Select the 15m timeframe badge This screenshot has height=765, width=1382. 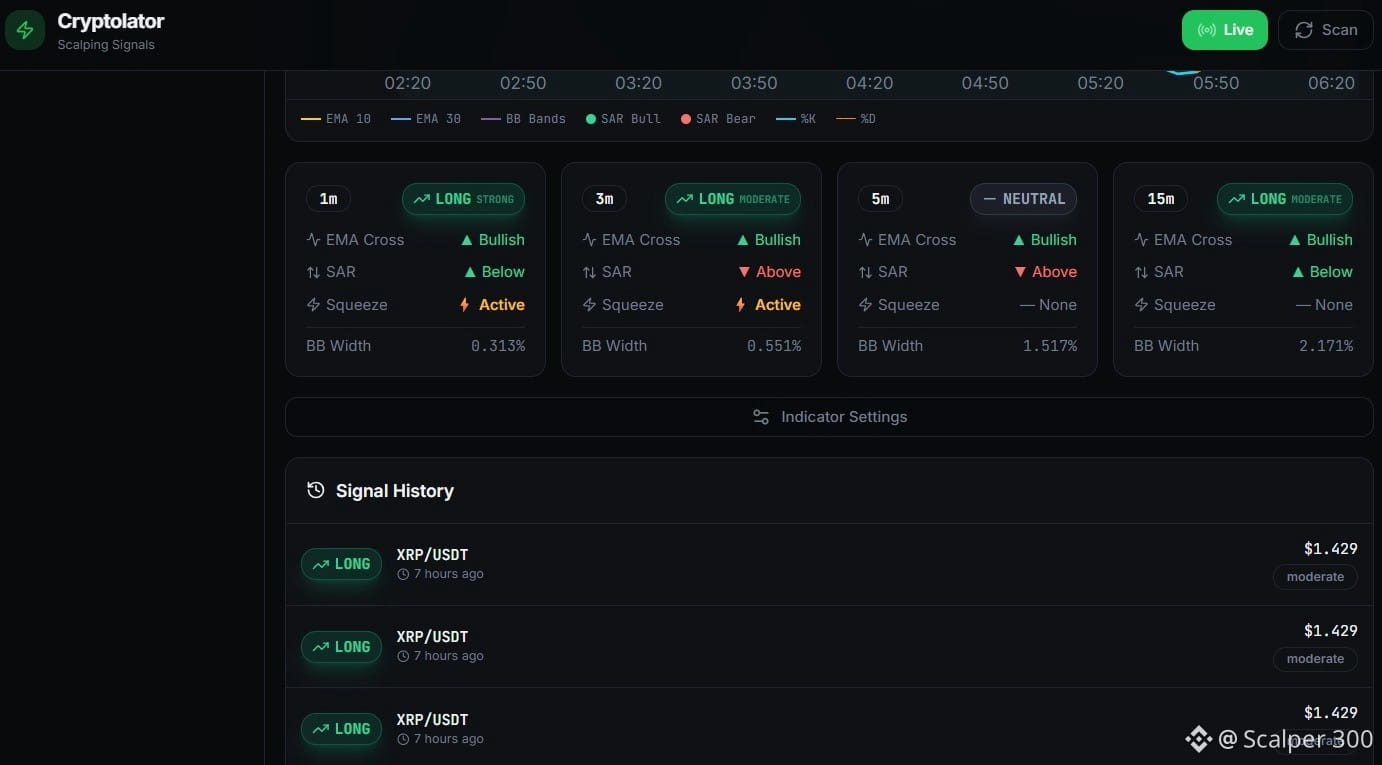tap(1161, 199)
